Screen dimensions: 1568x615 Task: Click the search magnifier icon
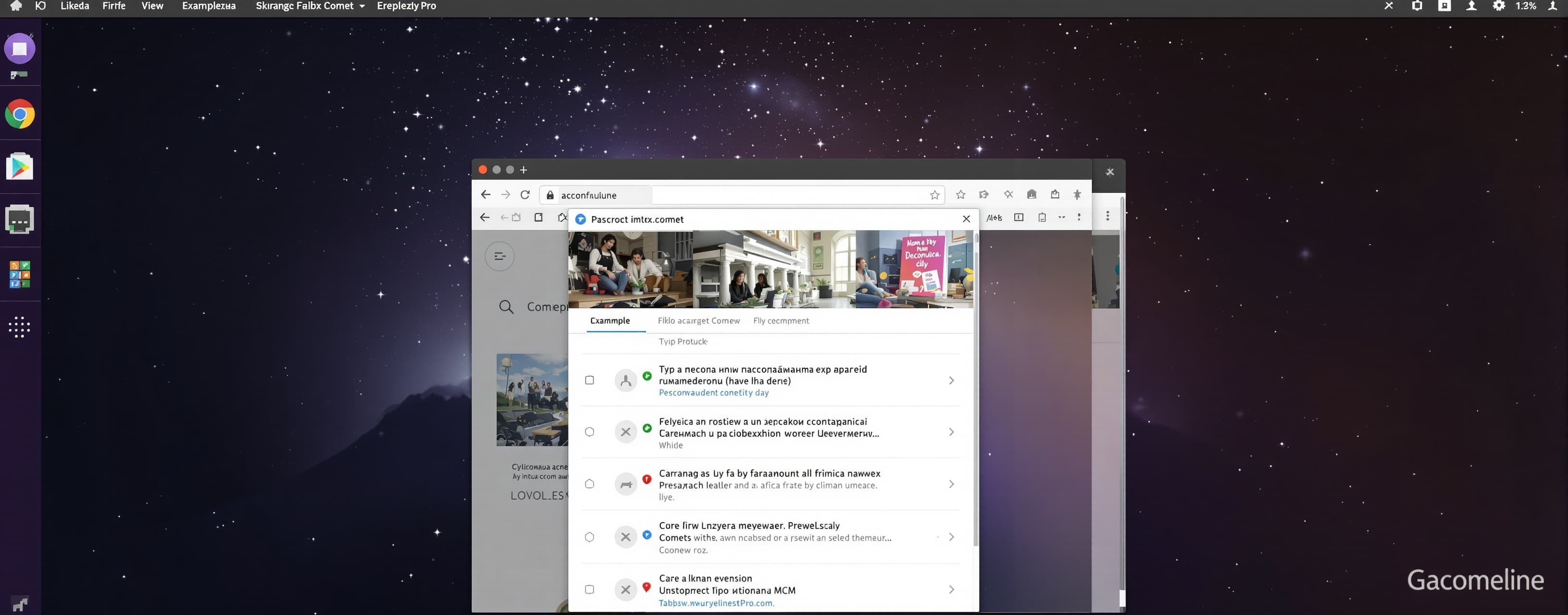click(506, 307)
